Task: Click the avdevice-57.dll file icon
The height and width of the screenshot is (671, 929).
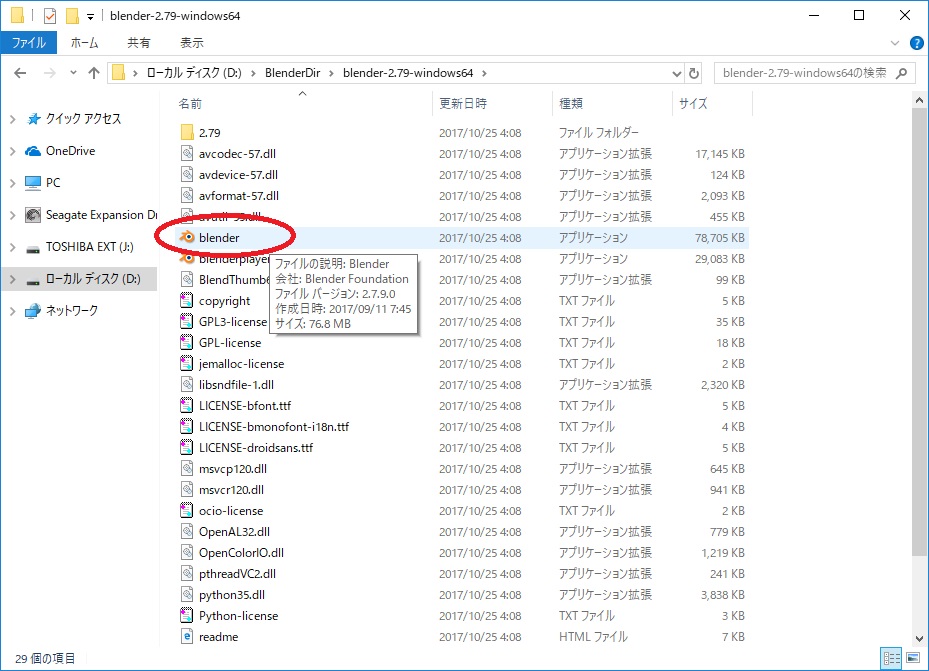Action: pos(187,175)
